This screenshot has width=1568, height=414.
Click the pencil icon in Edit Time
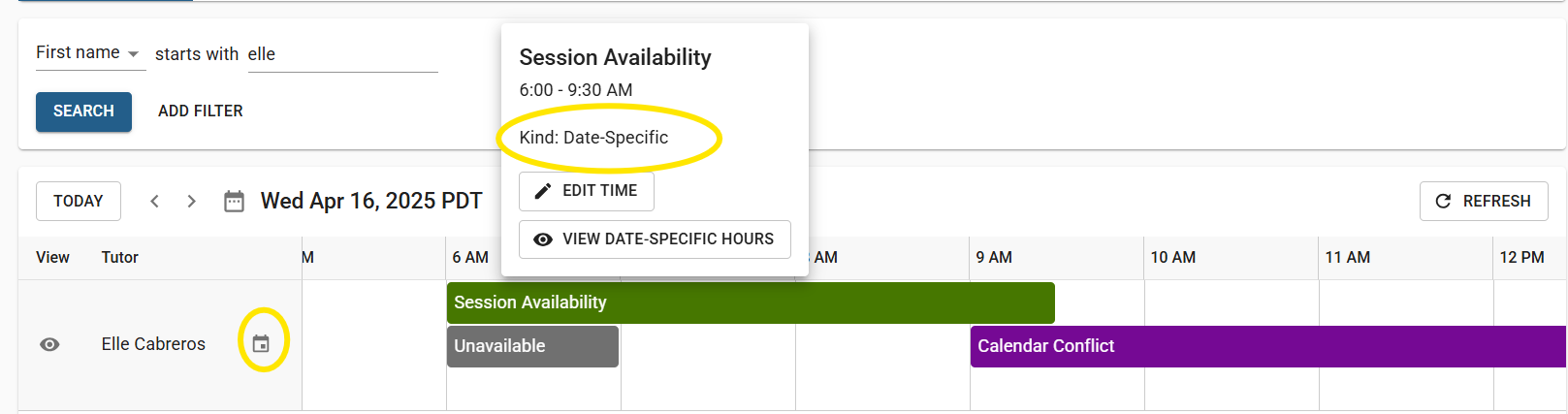543,191
